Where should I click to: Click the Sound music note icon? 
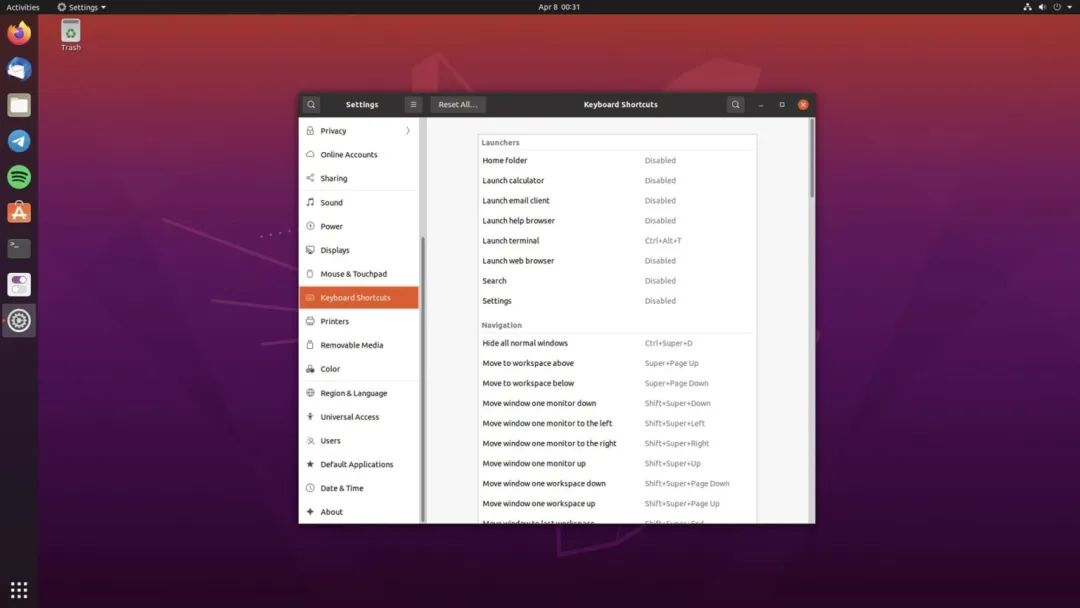(310, 202)
